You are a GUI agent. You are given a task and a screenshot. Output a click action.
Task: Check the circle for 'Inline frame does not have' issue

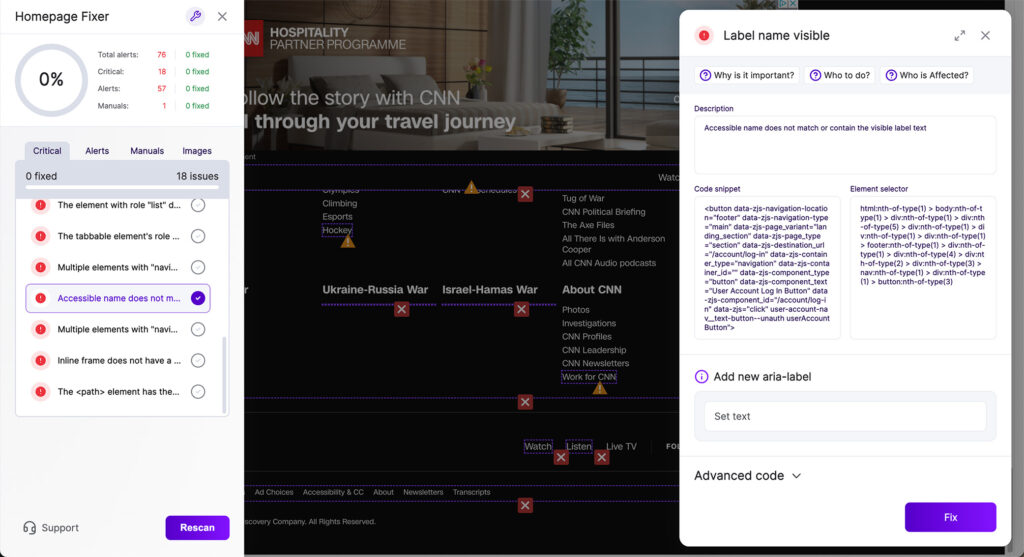[x=198, y=360]
